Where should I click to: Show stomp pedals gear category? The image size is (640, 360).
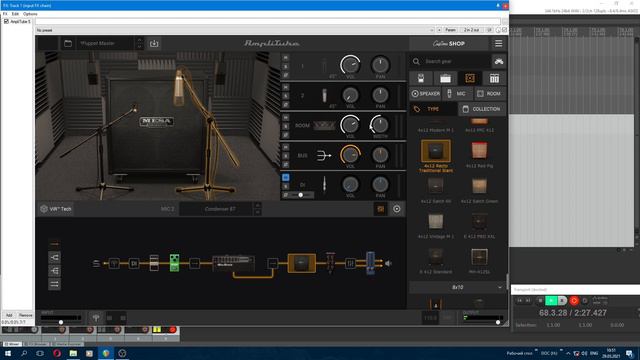coord(421,78)
